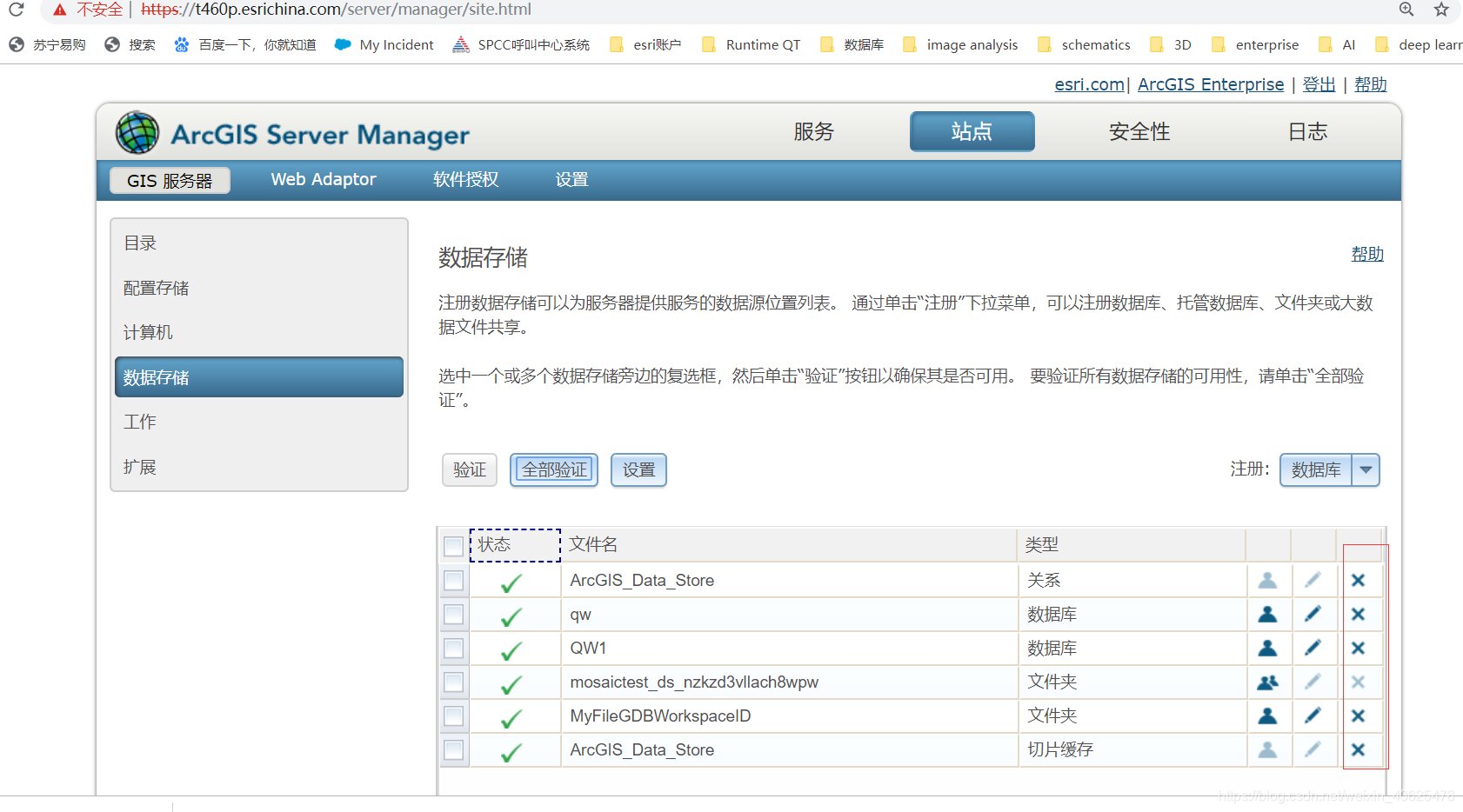This screenshot has width=1463, height=812.
Task: Click the 全部验证 button
Action: point(553,469)
